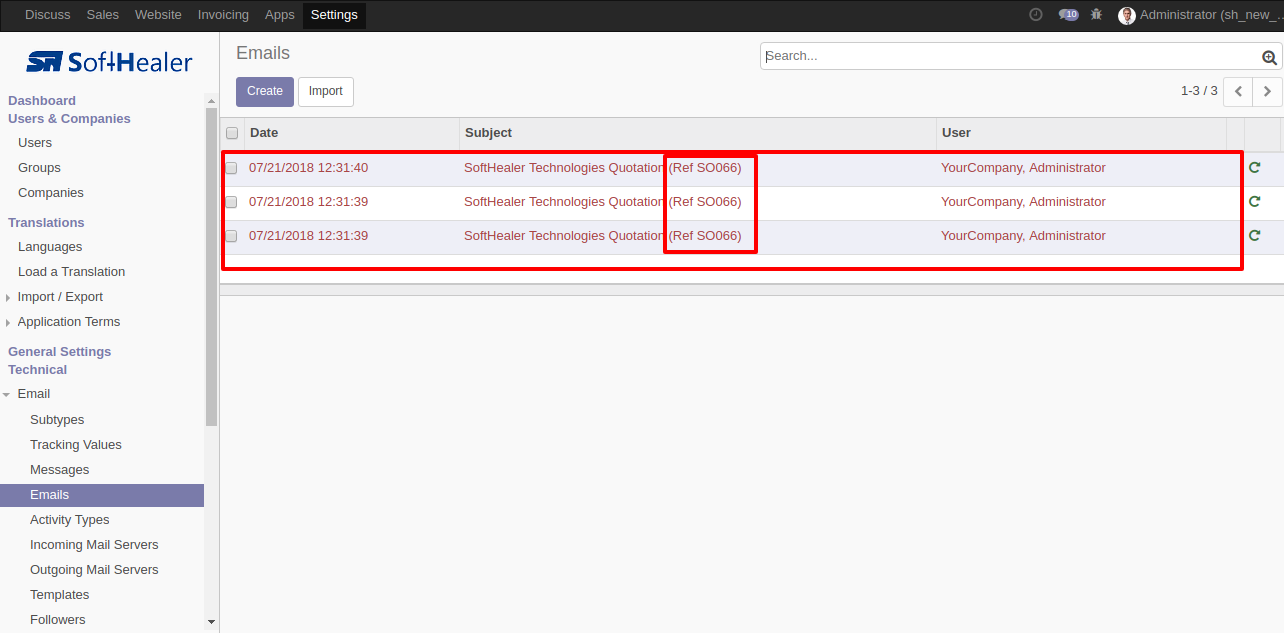This screenshot has width=1284, height=633.
Task: Open the Settings menu
Action: [334, 15]
